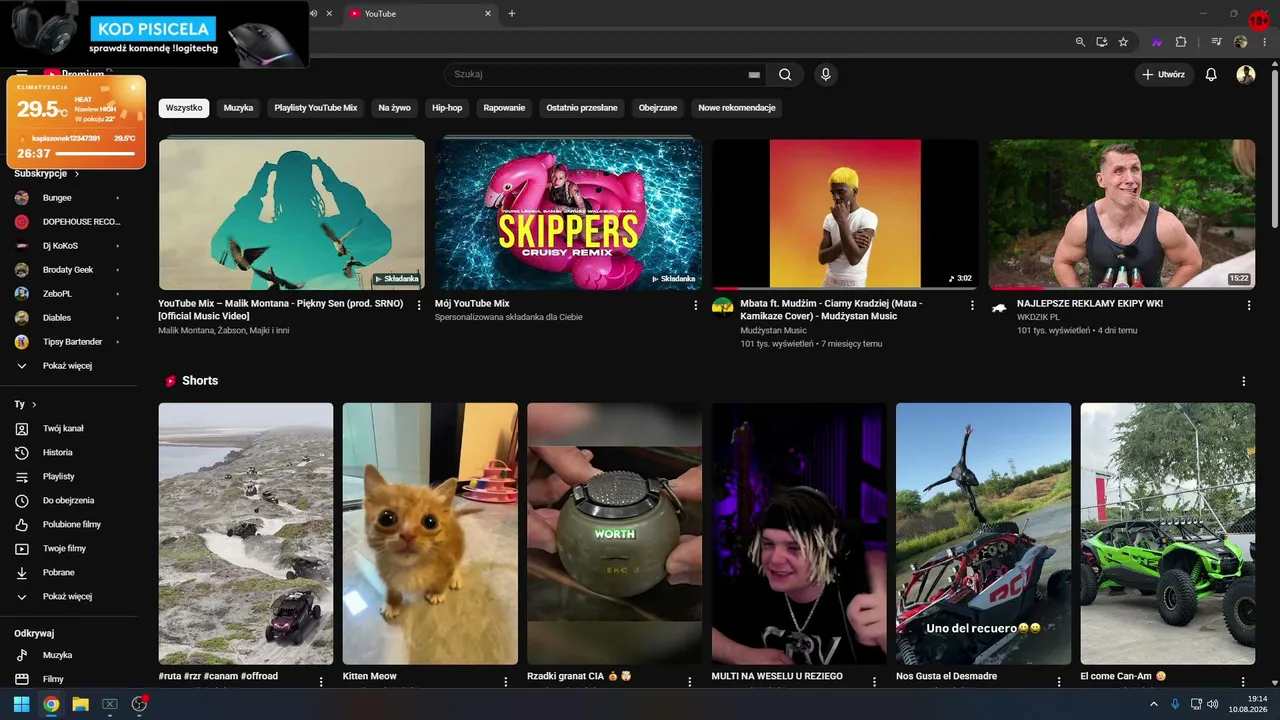Show hidden system tray icons

[x=1154, y=704]
